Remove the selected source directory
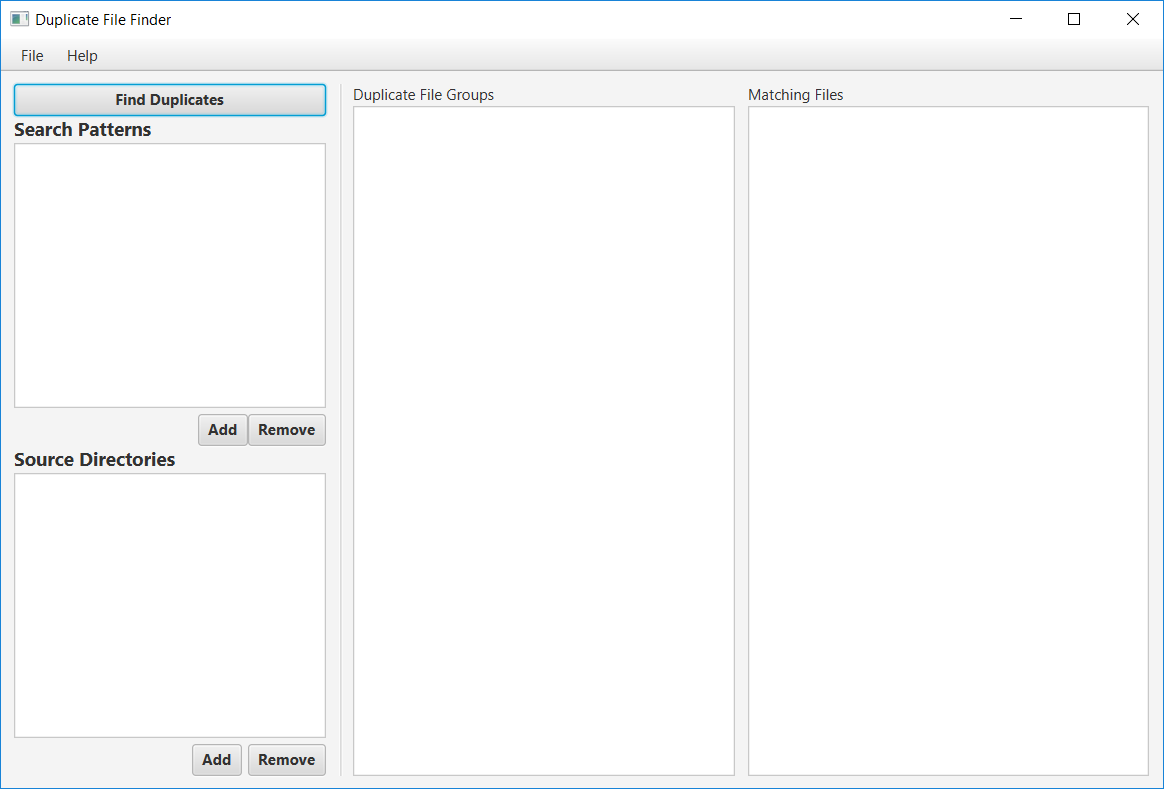 point(287,759)
